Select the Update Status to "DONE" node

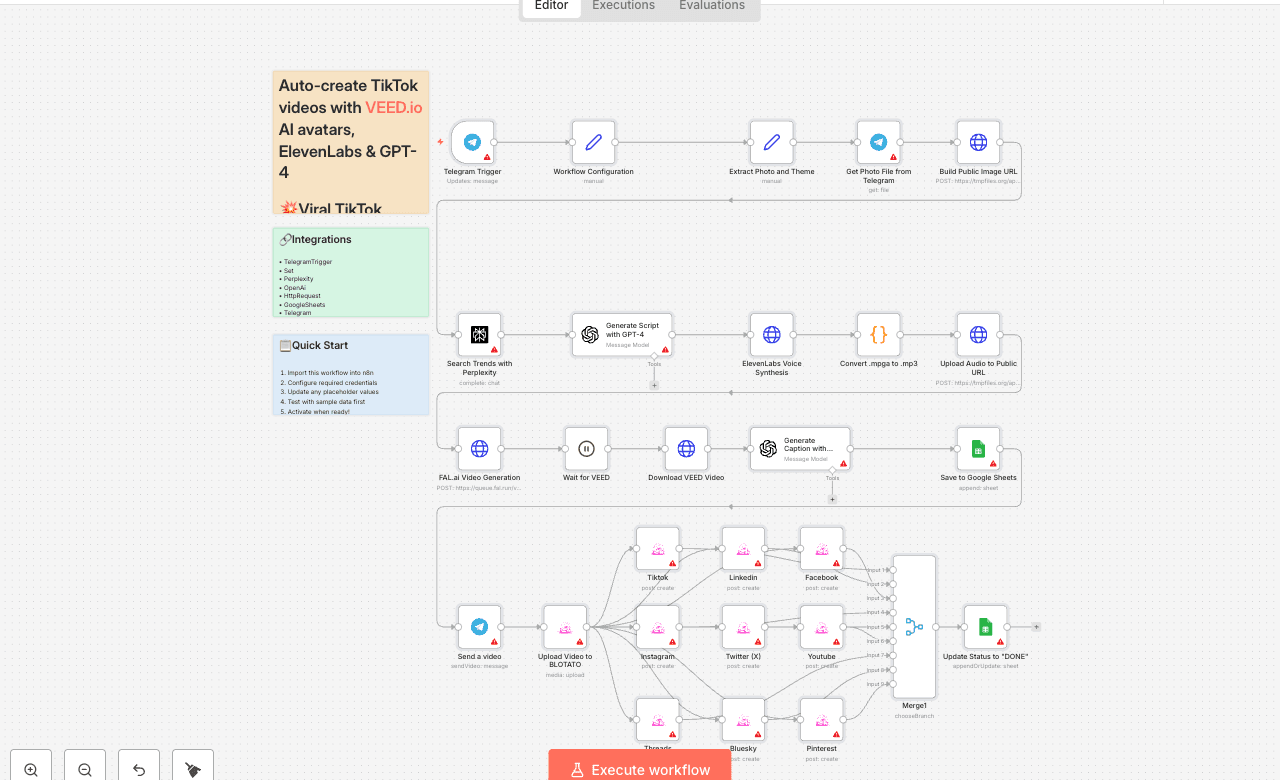point(984,626)
